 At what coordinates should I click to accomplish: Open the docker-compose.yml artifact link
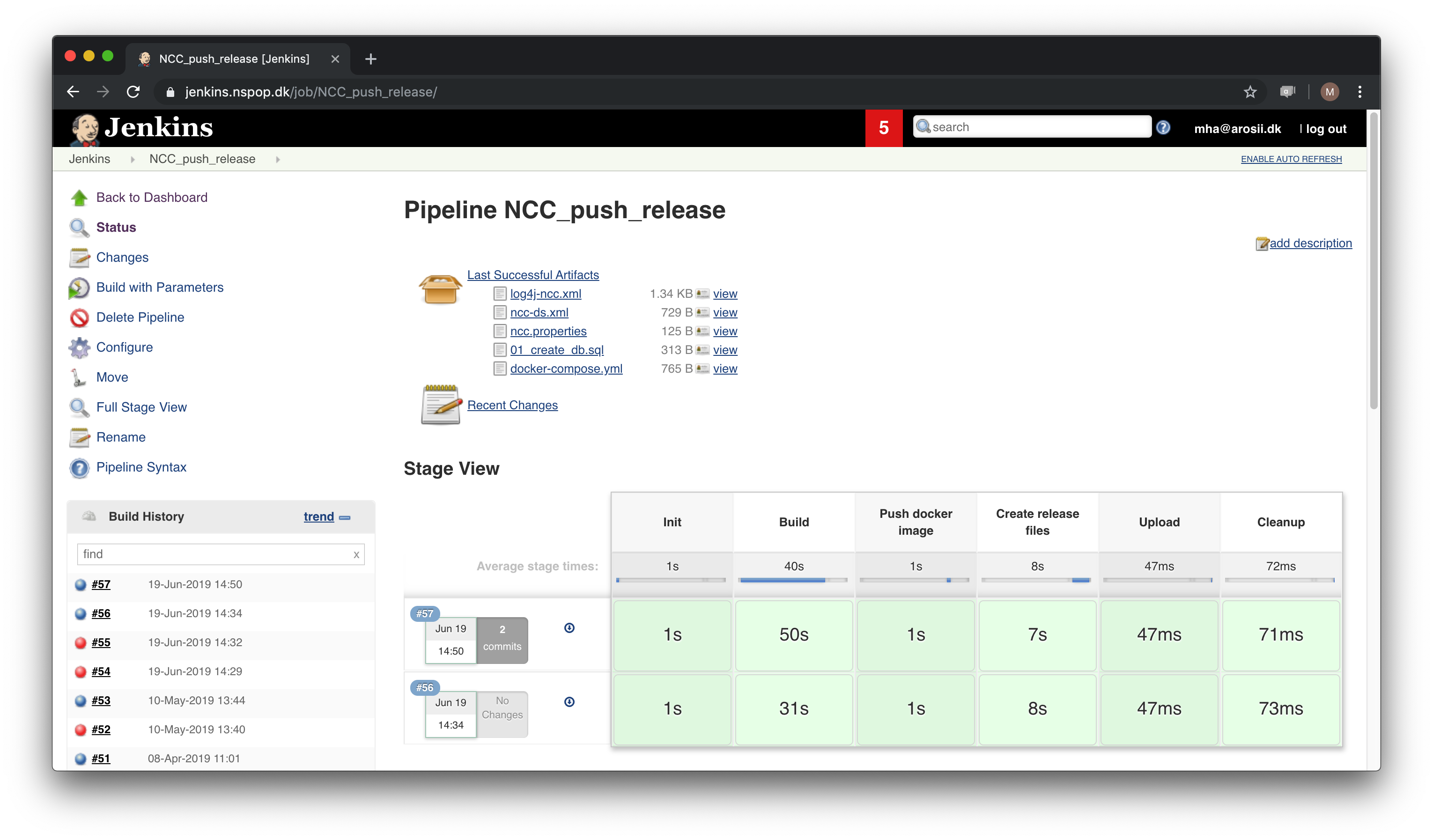566,368
